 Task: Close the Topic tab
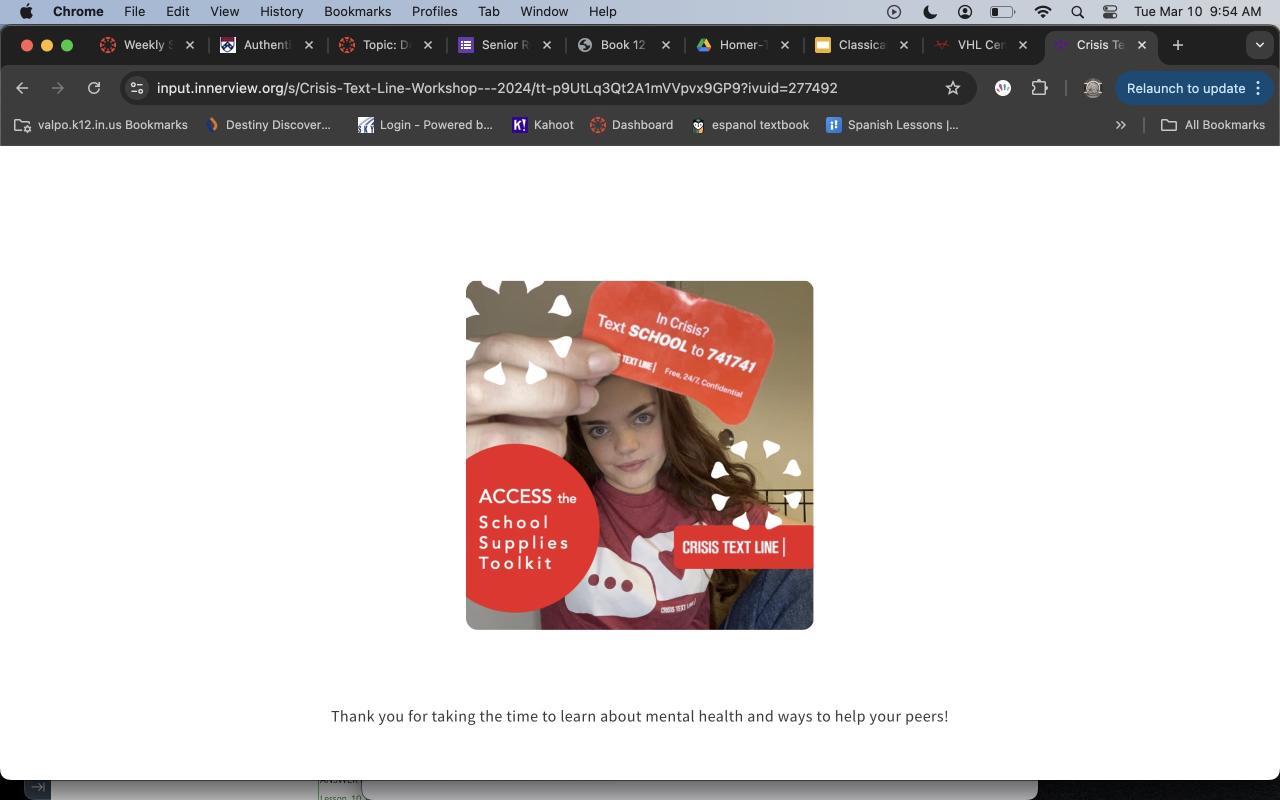(x=428, y=45)
